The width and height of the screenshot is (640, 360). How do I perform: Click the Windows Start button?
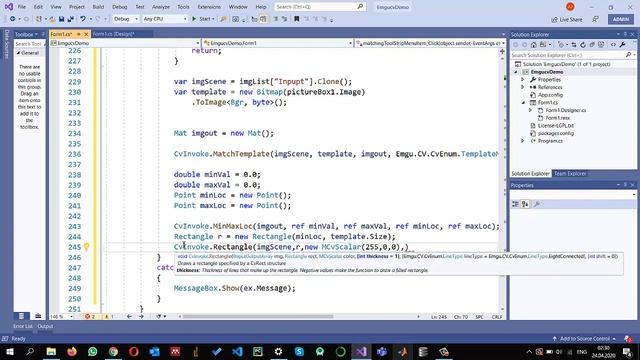pyautogui.click(x=9, y=351)
